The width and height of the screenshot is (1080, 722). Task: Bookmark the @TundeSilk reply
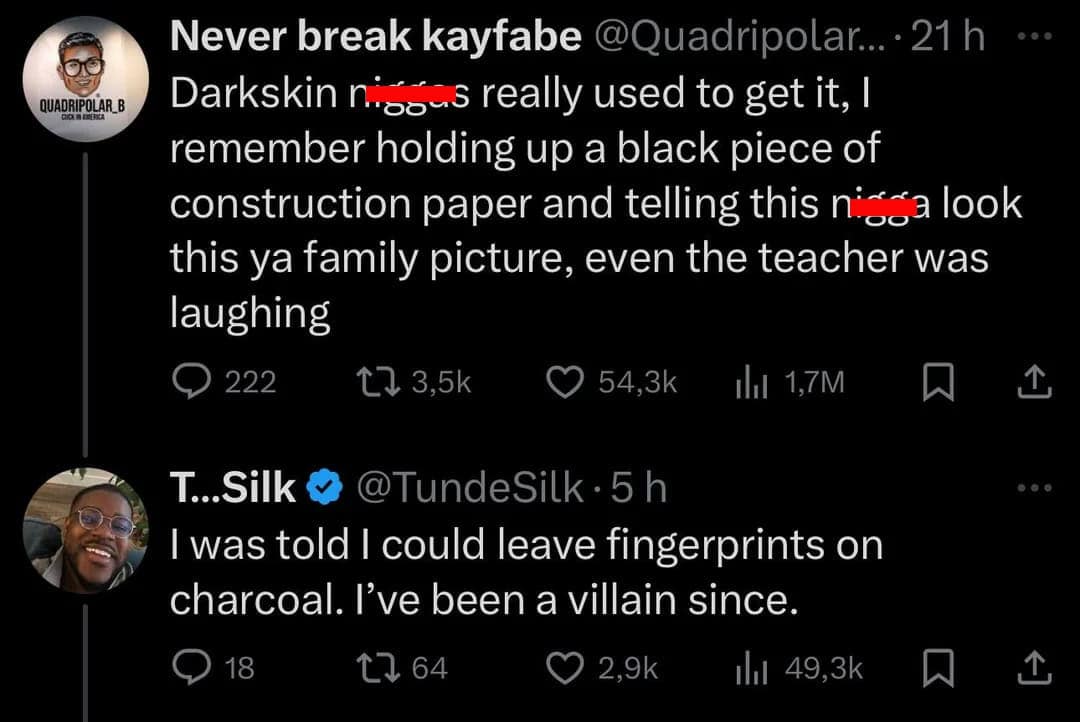(x=933, y=667)
